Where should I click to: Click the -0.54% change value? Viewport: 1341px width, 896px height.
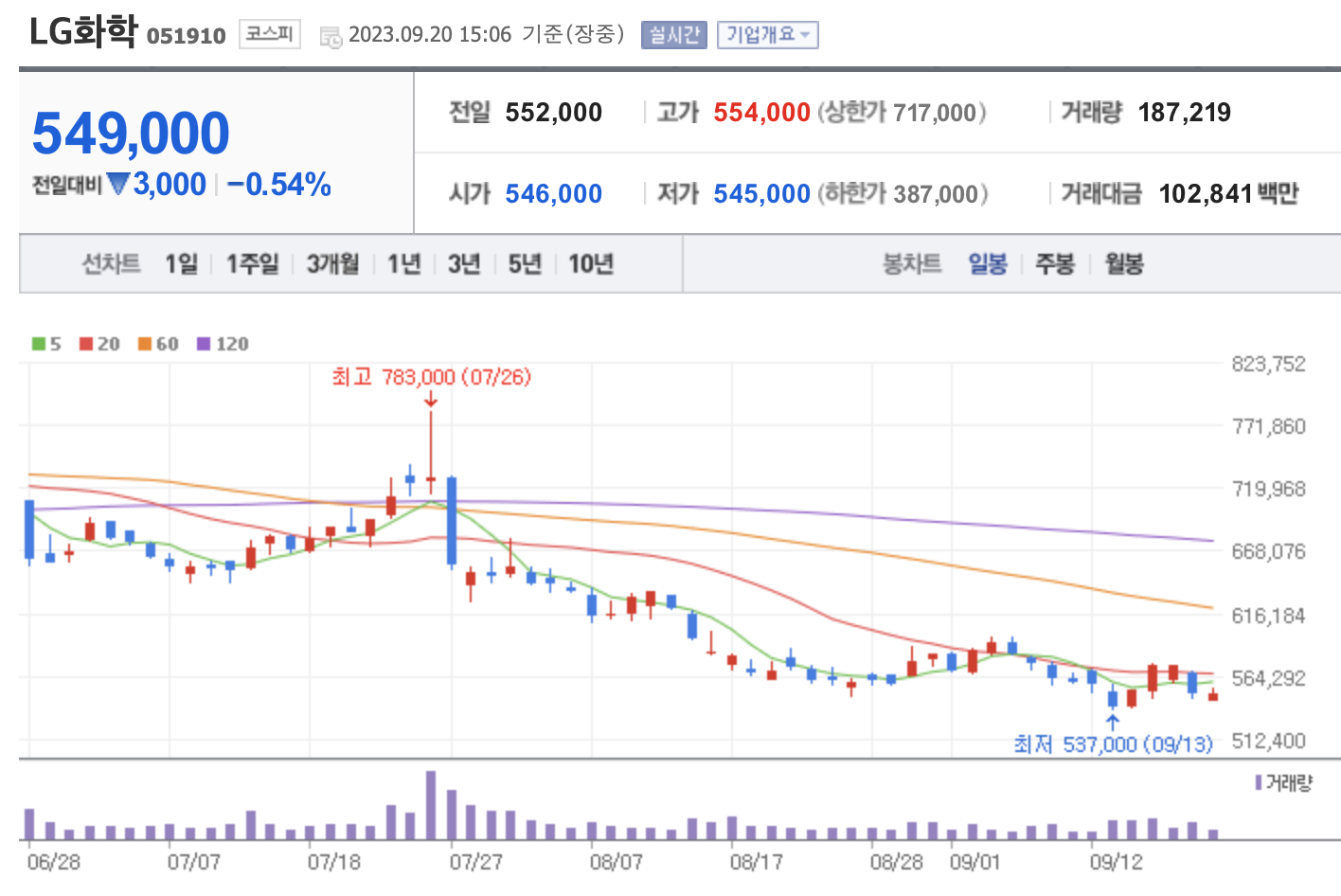click(279, 184)
